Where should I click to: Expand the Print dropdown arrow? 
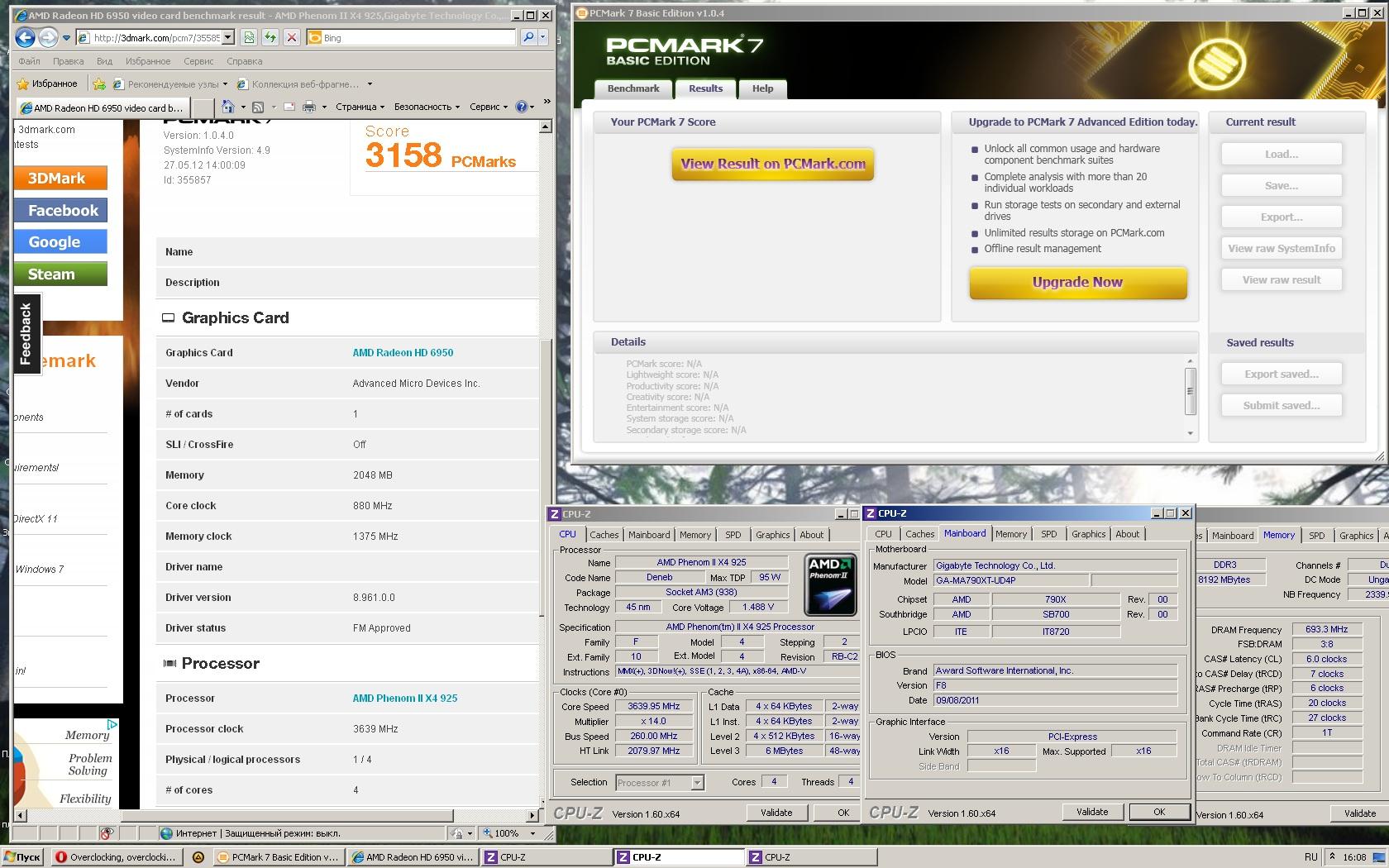point(324,107)
